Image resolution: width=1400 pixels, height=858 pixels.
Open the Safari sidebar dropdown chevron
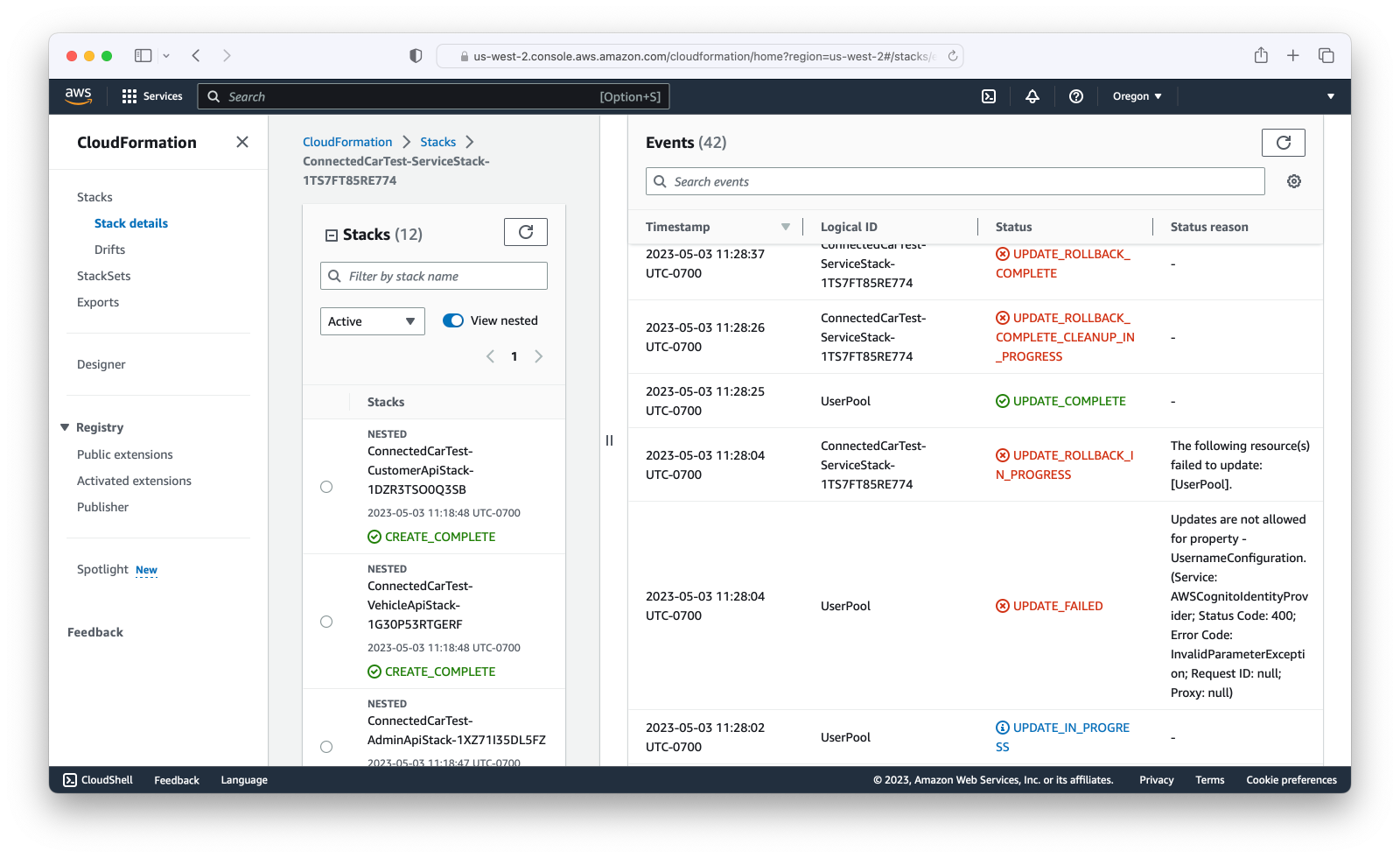pyautogui.click(x=166, y=56)
